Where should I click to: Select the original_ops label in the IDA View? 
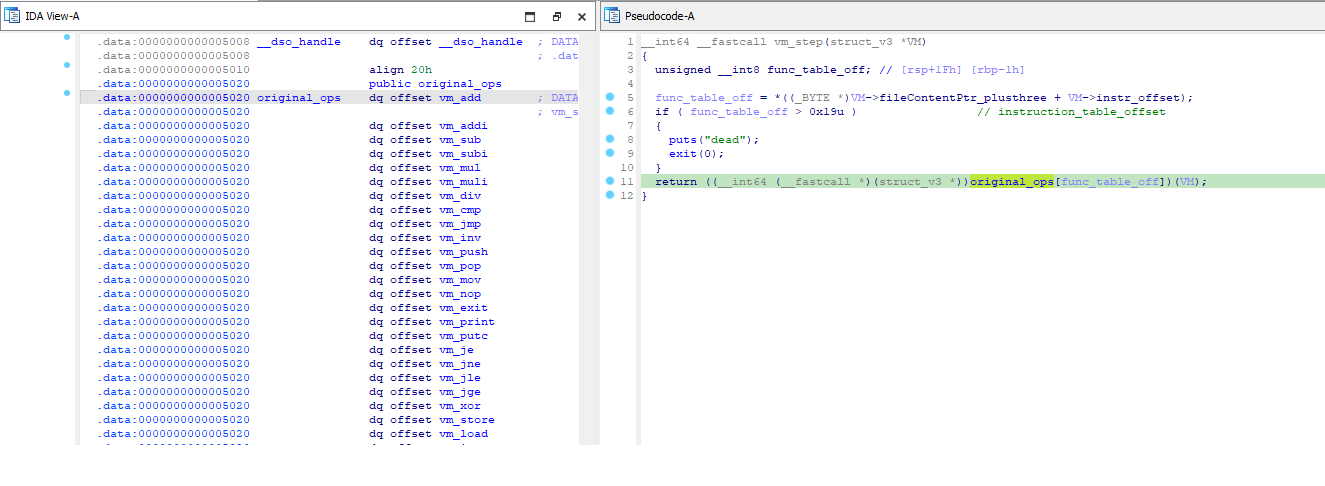[x=299, y=98]
